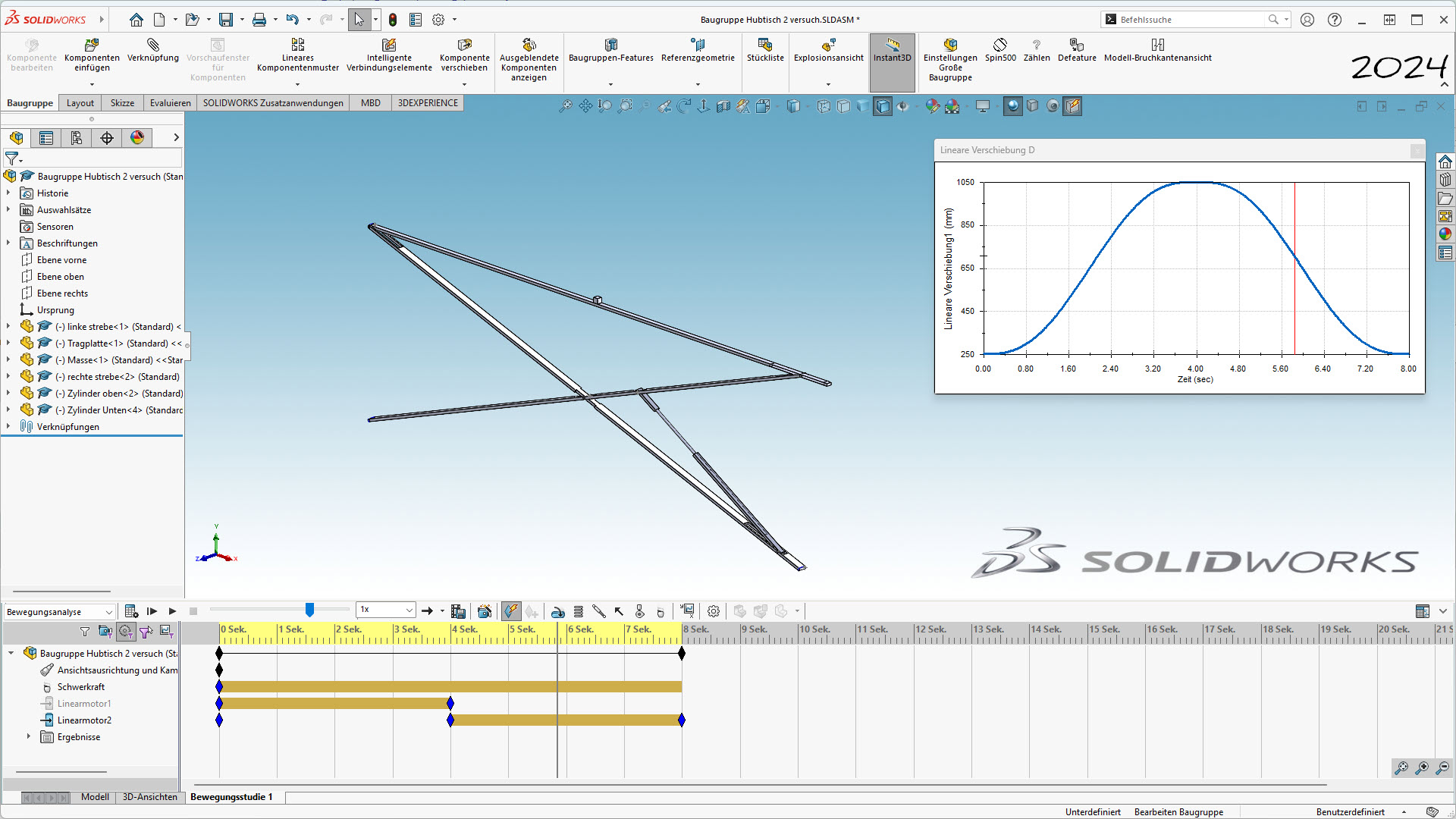This screenshot has height=819, width=1456.
Task: Click Section View icon in view toolbar
Action: pyautogui.click(x=723, y=106)
